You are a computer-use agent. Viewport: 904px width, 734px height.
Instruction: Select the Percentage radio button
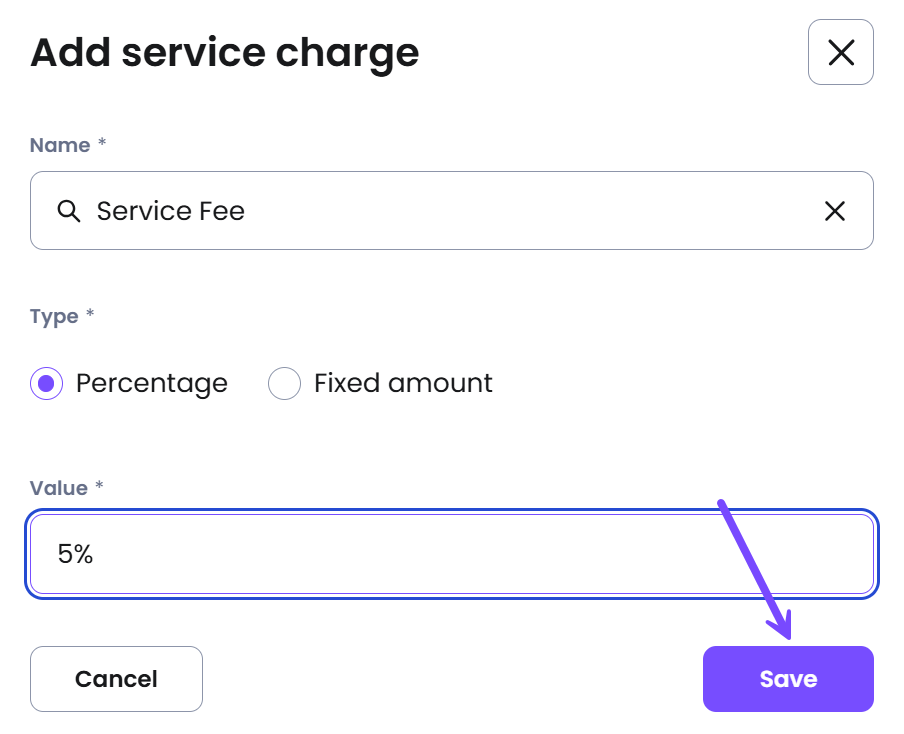point(46,383)
